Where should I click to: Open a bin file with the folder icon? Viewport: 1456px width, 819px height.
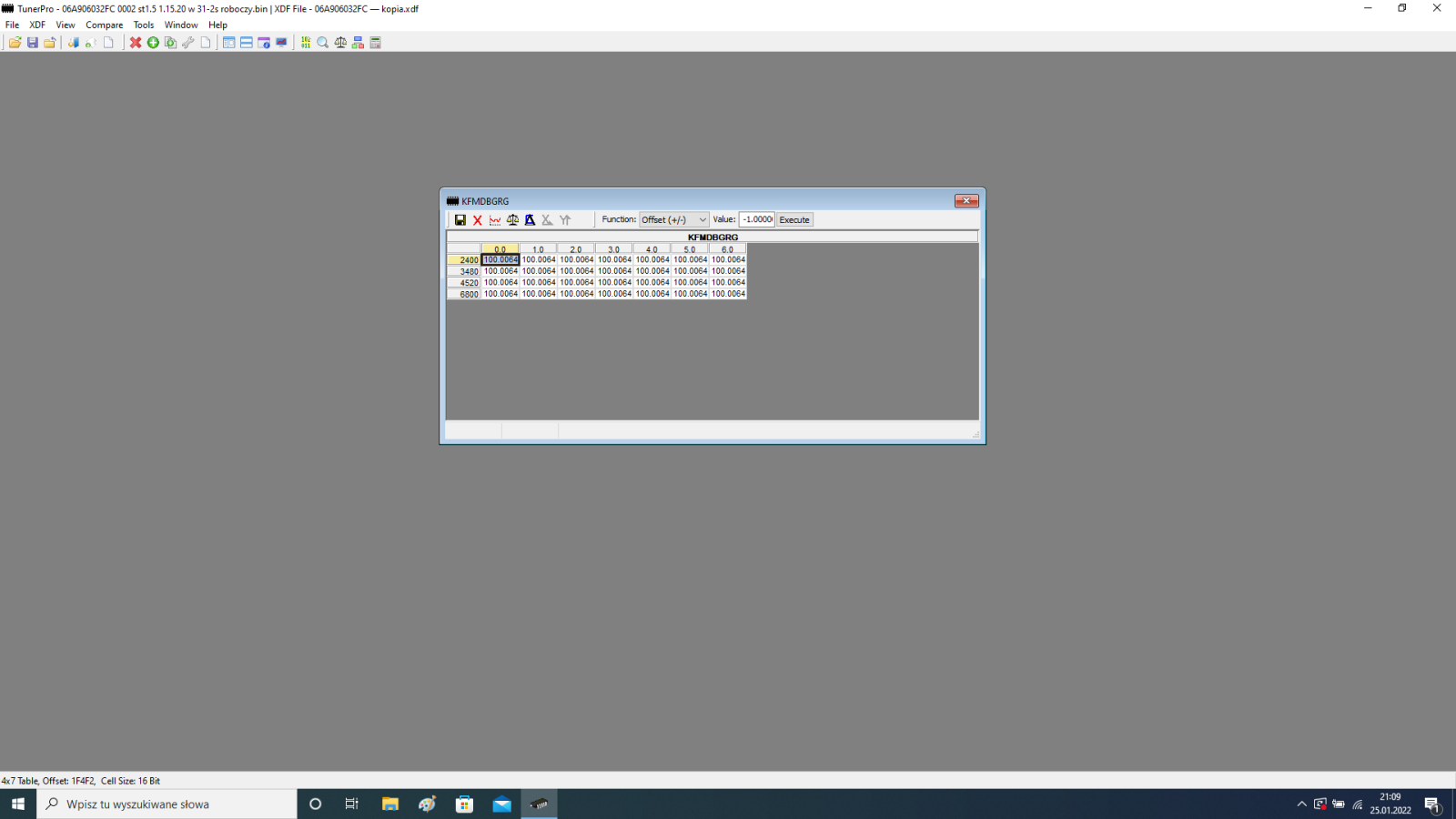[x=15, y=43]
